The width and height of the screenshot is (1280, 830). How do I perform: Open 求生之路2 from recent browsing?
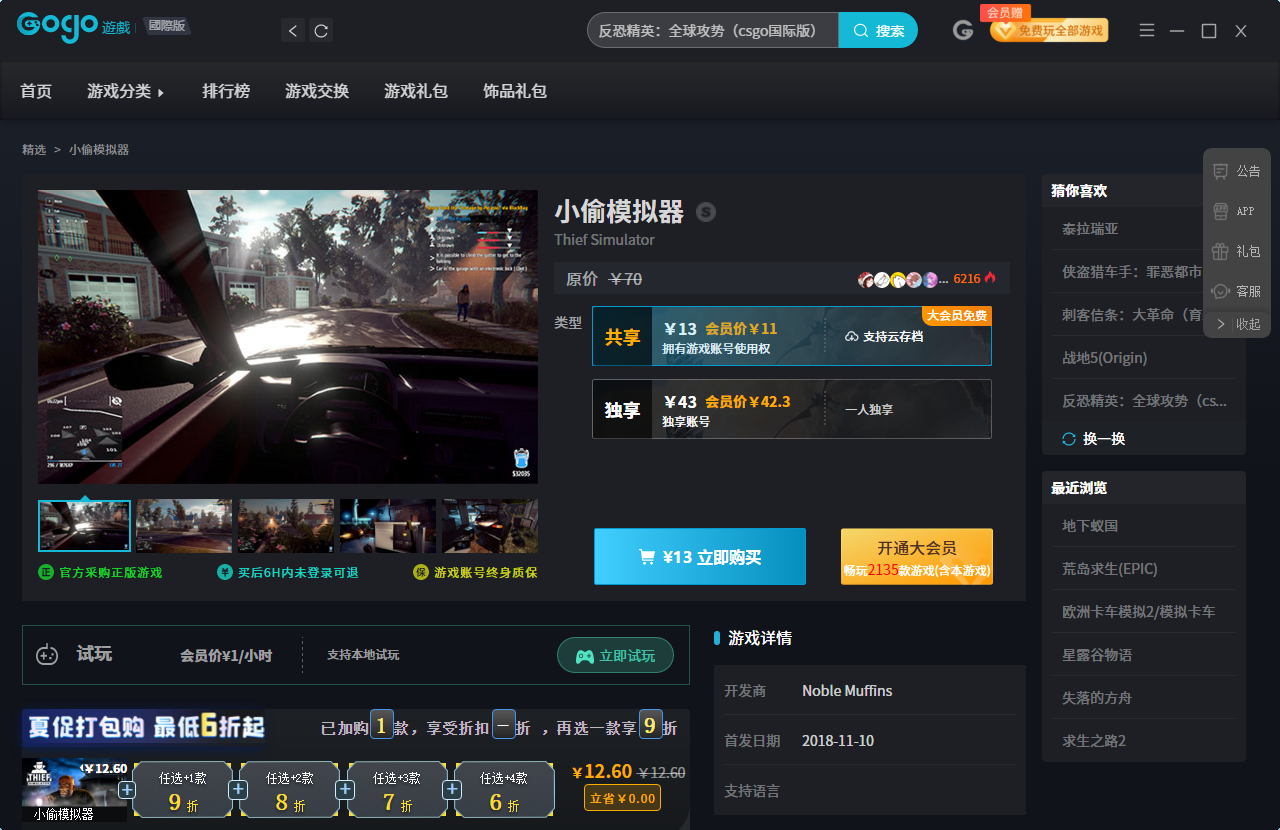point(1094,741)
